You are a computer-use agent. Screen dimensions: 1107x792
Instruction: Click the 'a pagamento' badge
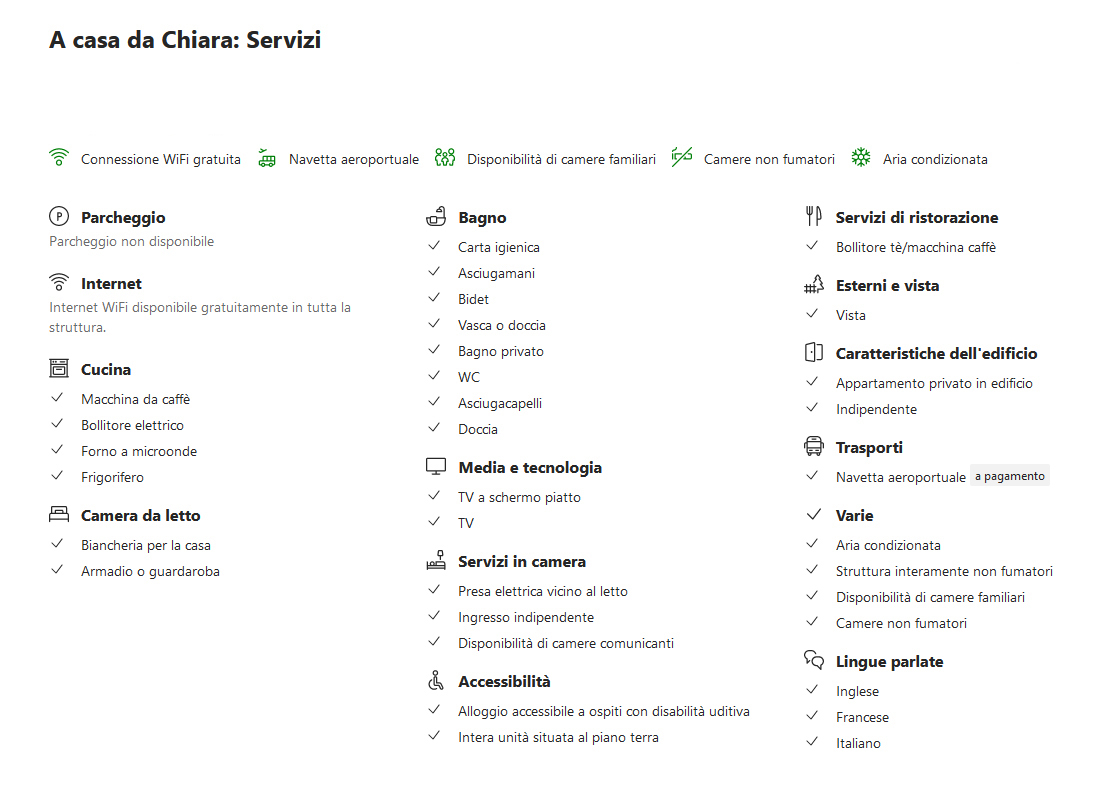(x=1010, y=476)
